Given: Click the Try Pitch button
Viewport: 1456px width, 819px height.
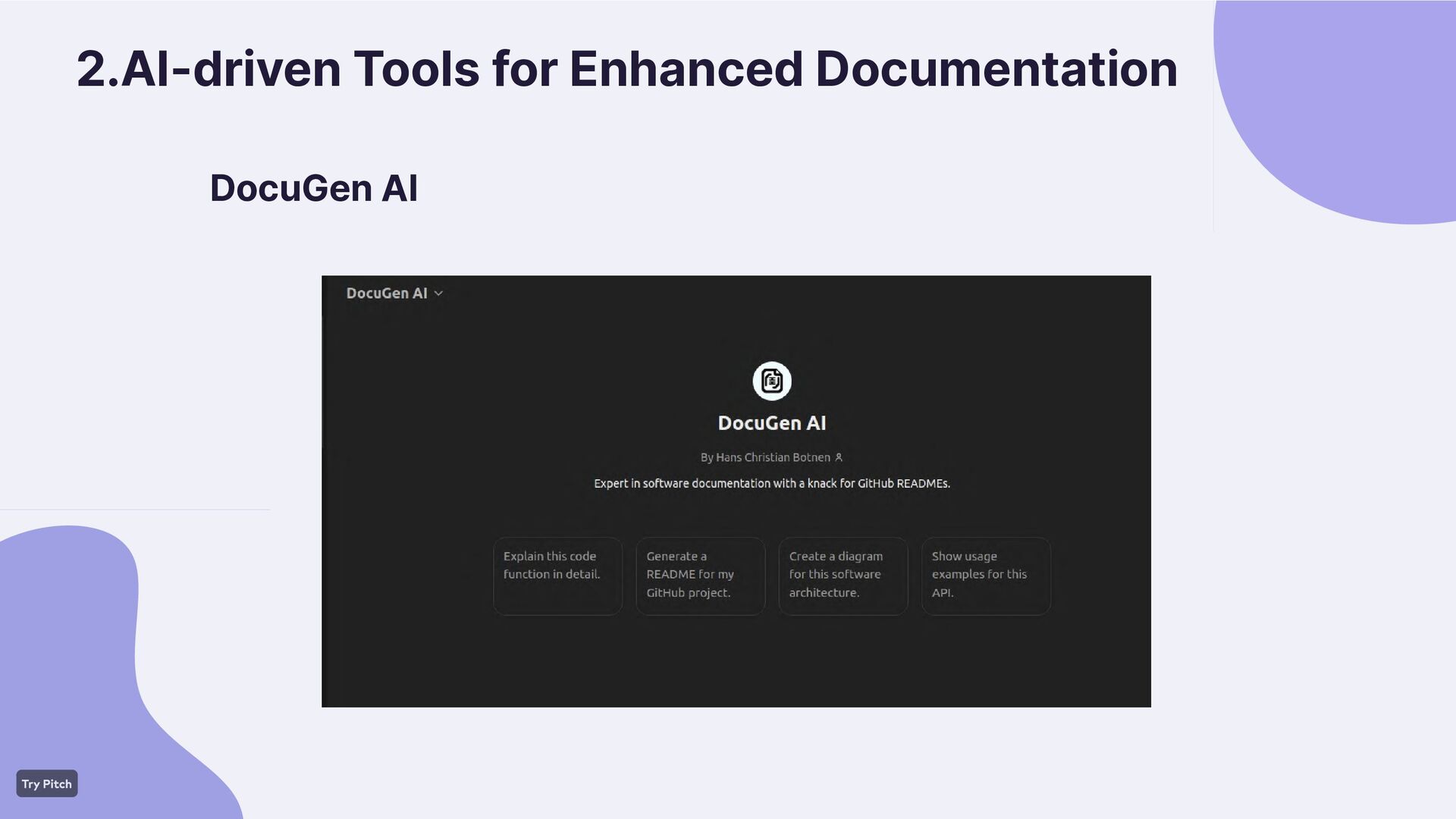Looking at the screenshot, I should (x=46, y=783).
